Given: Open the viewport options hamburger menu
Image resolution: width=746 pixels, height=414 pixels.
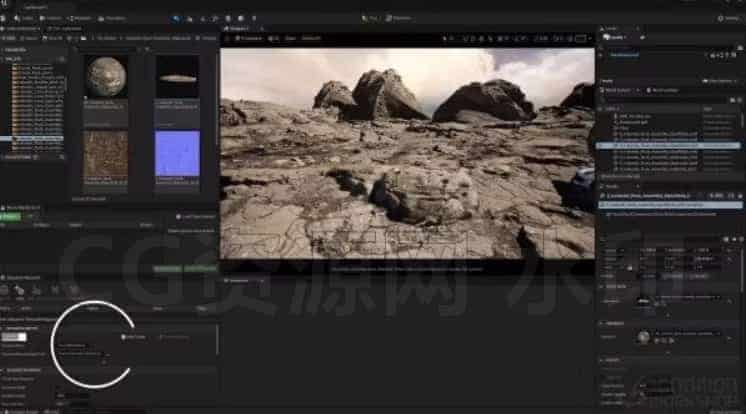Looking at the screenshot, I should 227,38.
